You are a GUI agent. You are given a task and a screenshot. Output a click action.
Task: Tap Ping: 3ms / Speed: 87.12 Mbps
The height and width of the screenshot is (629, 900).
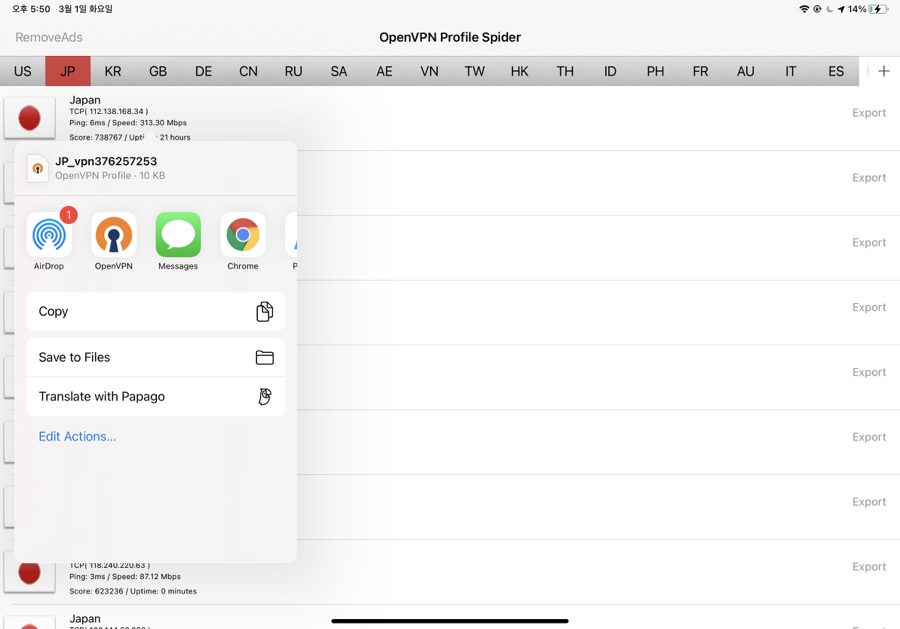pyautogui.click(x=125, y=577)
